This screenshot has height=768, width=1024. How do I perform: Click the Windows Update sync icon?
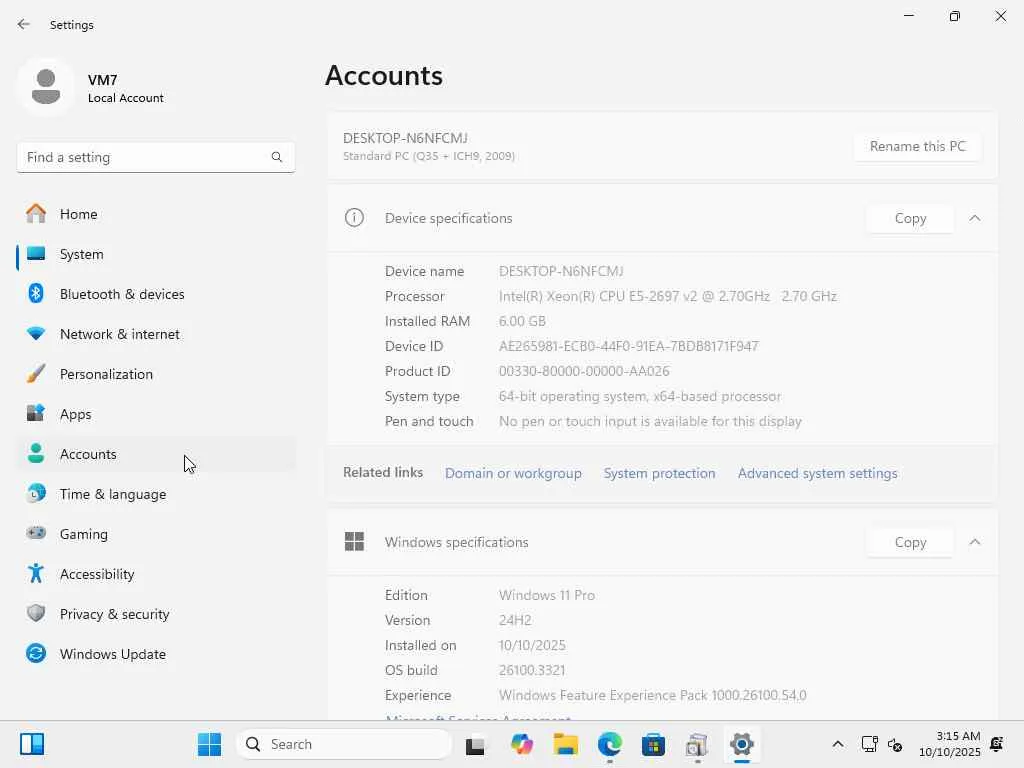[36, 653]
